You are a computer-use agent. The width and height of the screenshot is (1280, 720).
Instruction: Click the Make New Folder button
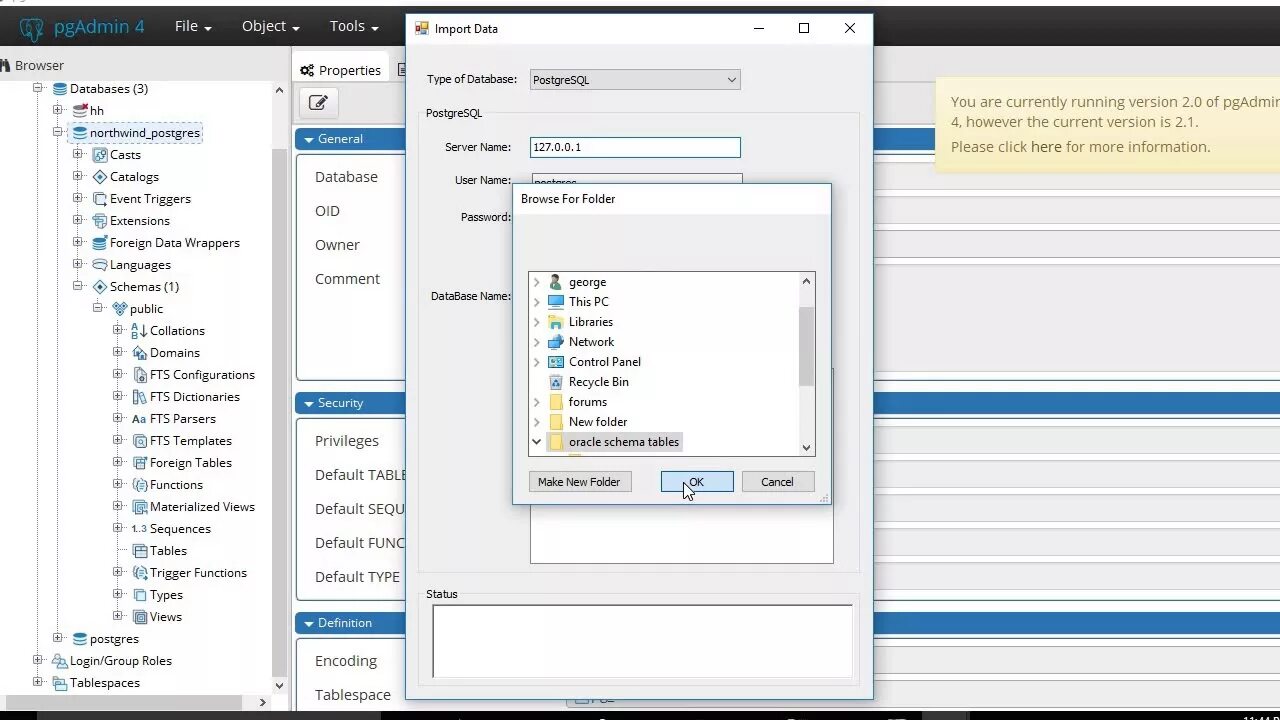tap(579, 482)
